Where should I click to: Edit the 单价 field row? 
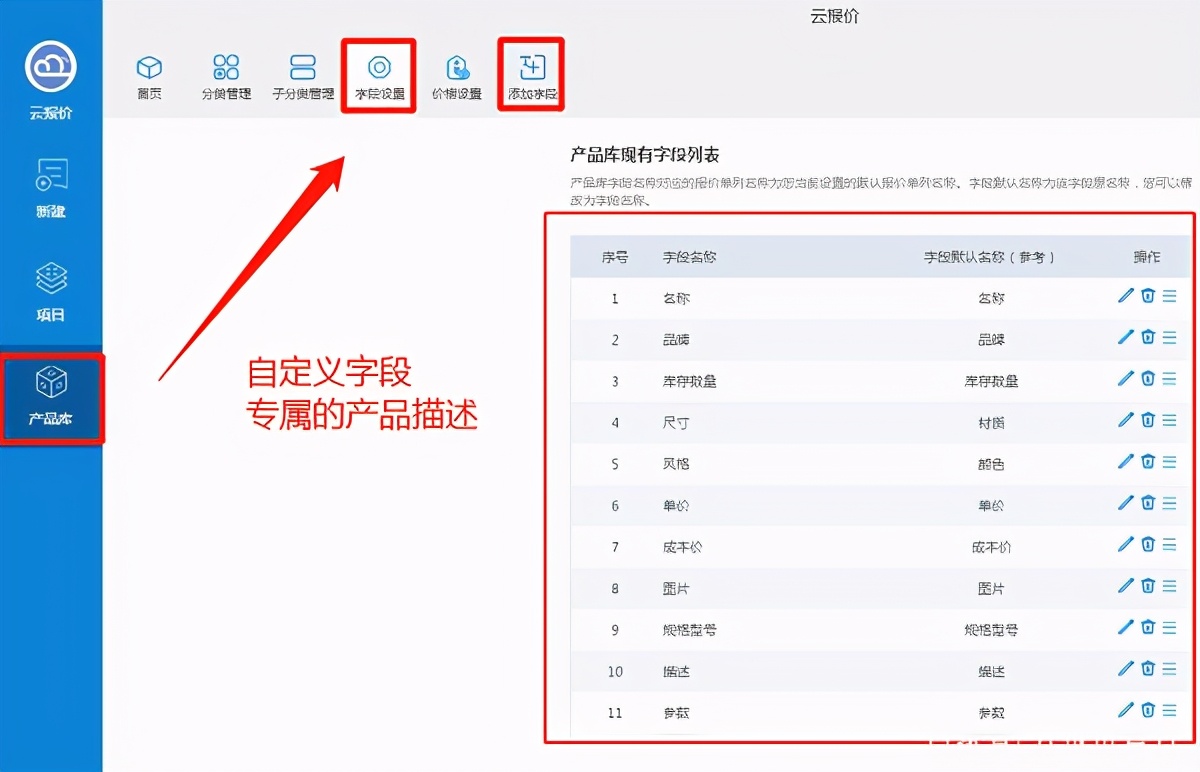point(1125,505)
